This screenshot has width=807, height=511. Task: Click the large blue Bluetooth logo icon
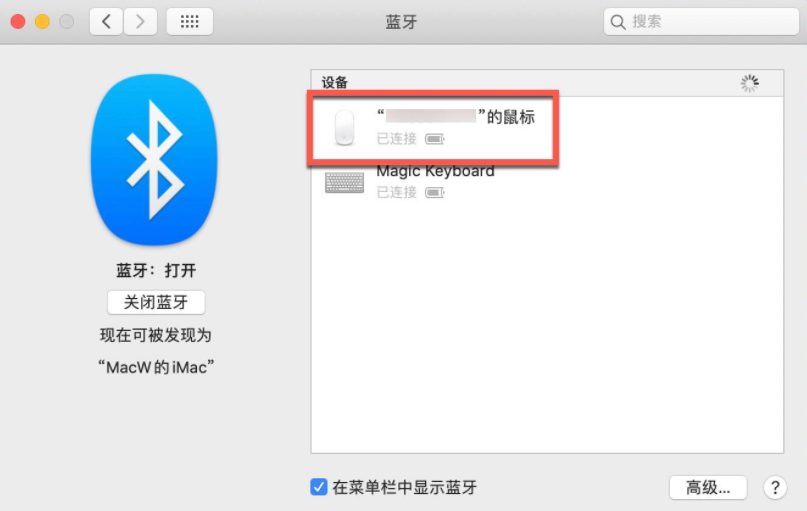(154, 160)
